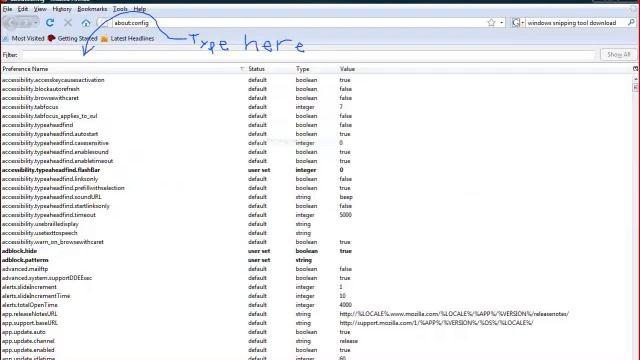The width and height of the screenshot is (640, 360).
Task: Click the vertical scrollbar thumb
Action: pyautogui.click(x=636, y=87)
